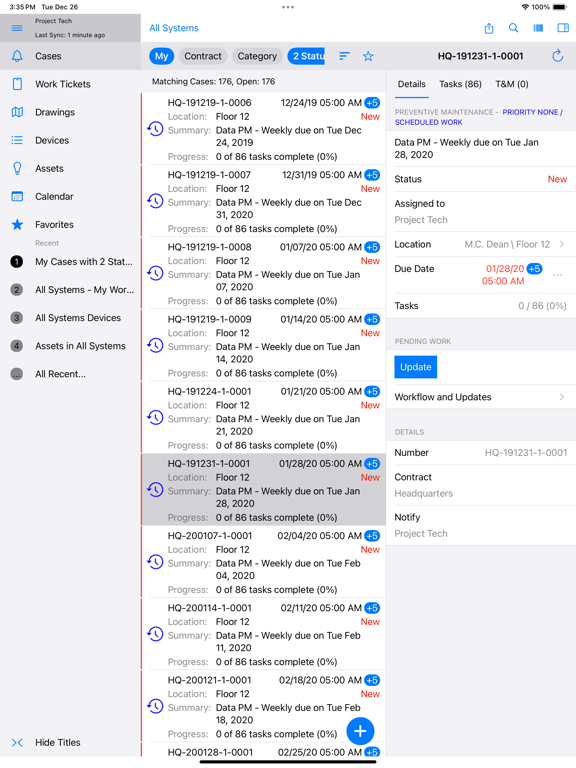576x768 pixels.
Task: Open the sort order icon
Action: pos(344,56)
